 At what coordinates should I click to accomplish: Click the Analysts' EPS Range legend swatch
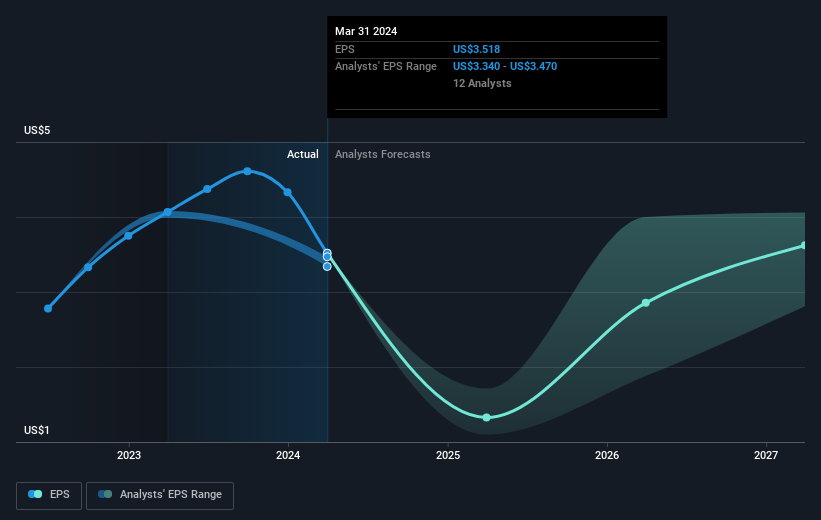105,494
